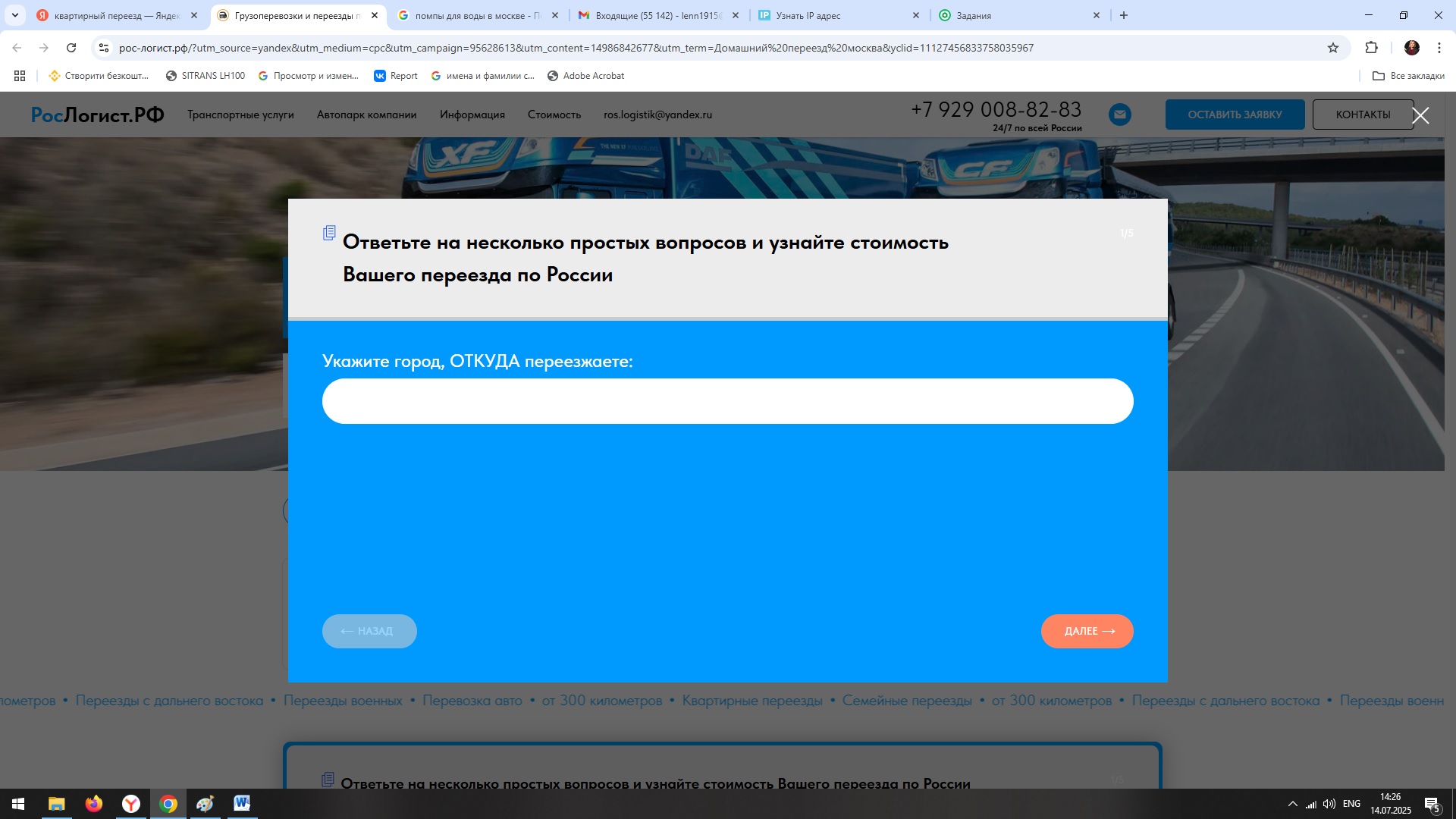Click Перевозка авто in the ticker
The height and width of the screenshot is (819, 1456).
(472, 701)
